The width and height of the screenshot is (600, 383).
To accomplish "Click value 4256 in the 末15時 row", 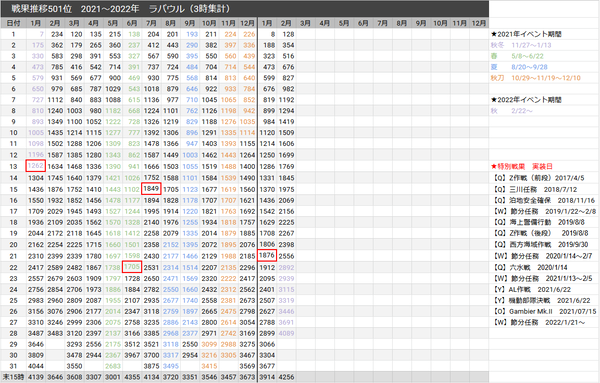I will pyautogui.click(x=286, y=377).
